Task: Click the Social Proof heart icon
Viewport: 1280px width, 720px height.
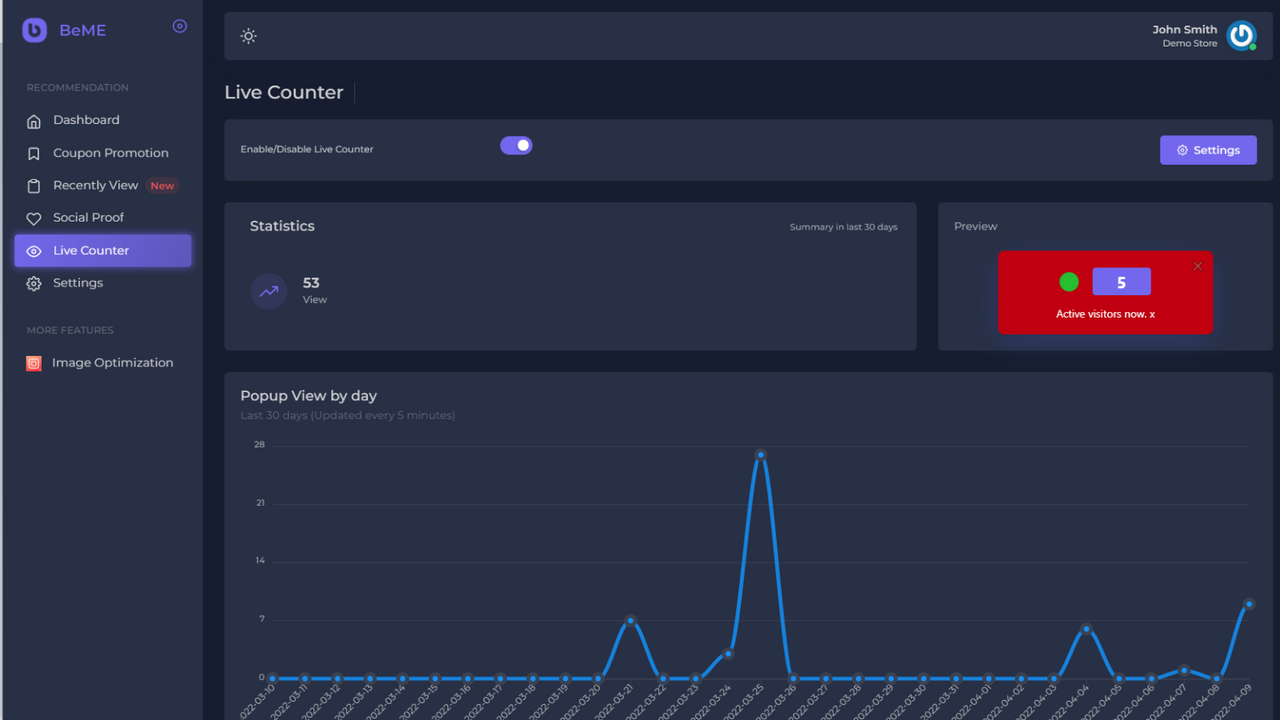Action: tap(34, 218)
